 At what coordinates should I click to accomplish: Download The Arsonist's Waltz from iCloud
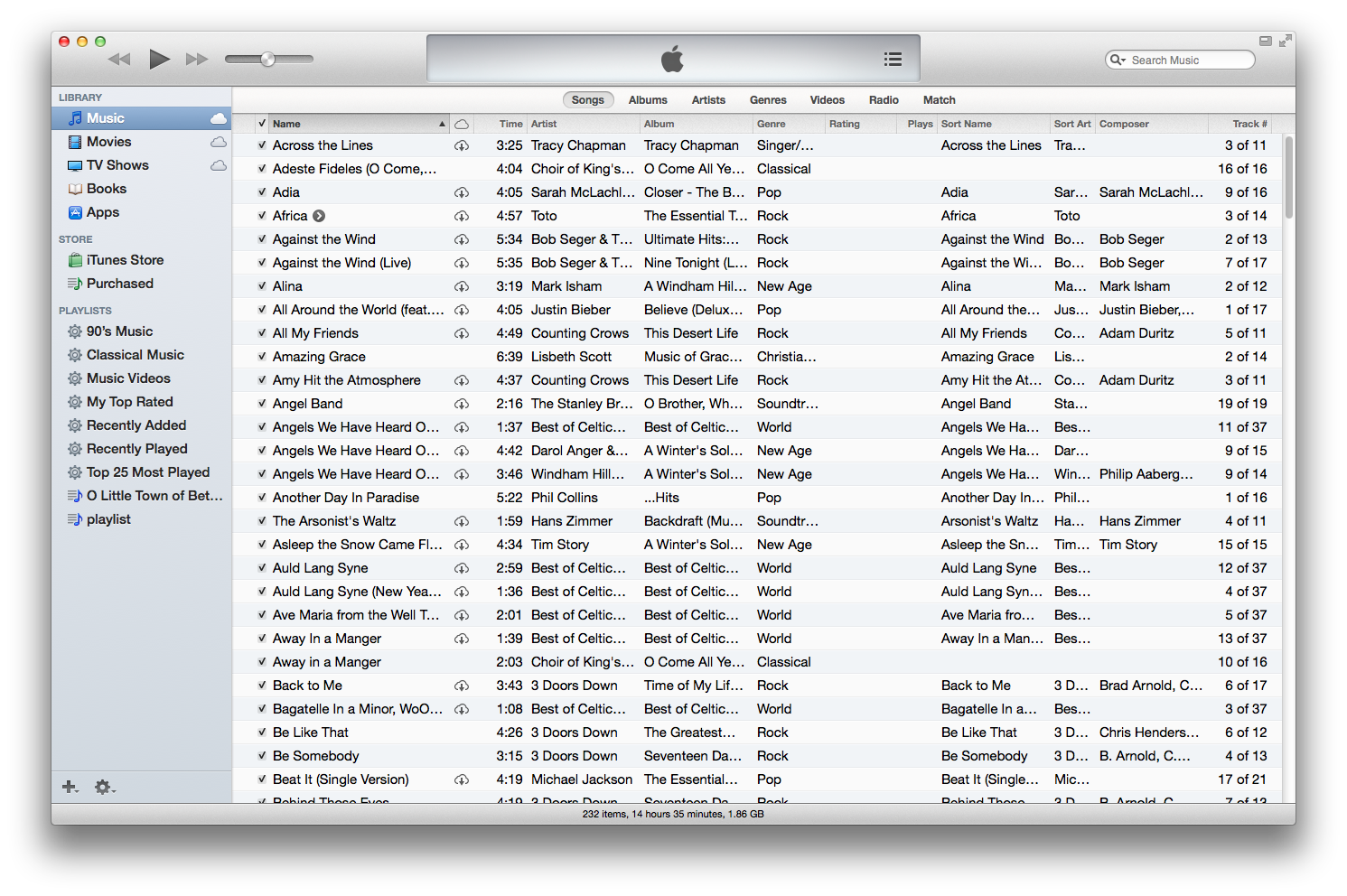point(462,521)
